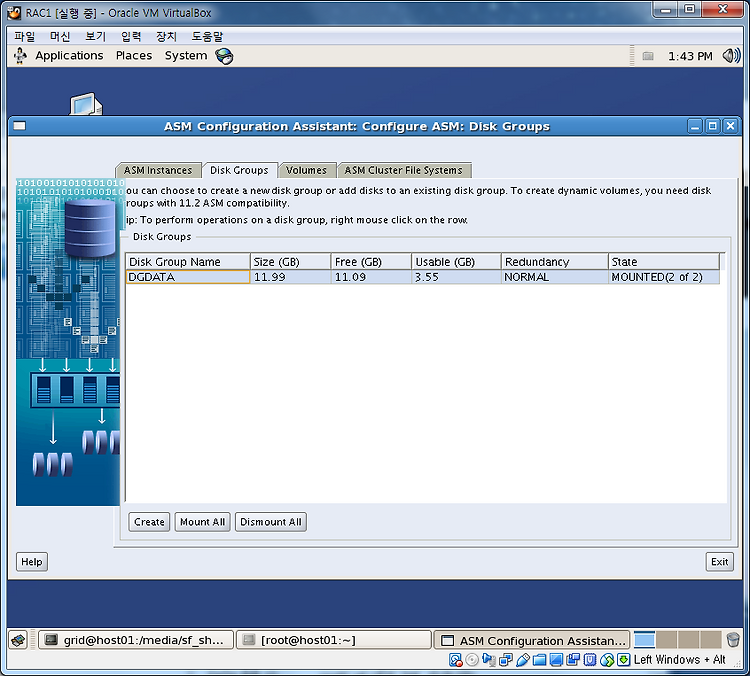Click the Exit button
750x676 pixels.
719,562
